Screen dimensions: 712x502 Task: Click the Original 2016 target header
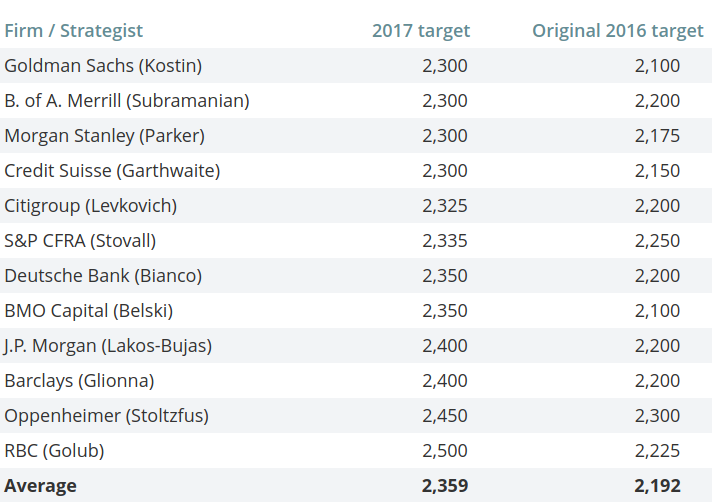(617, 31)
